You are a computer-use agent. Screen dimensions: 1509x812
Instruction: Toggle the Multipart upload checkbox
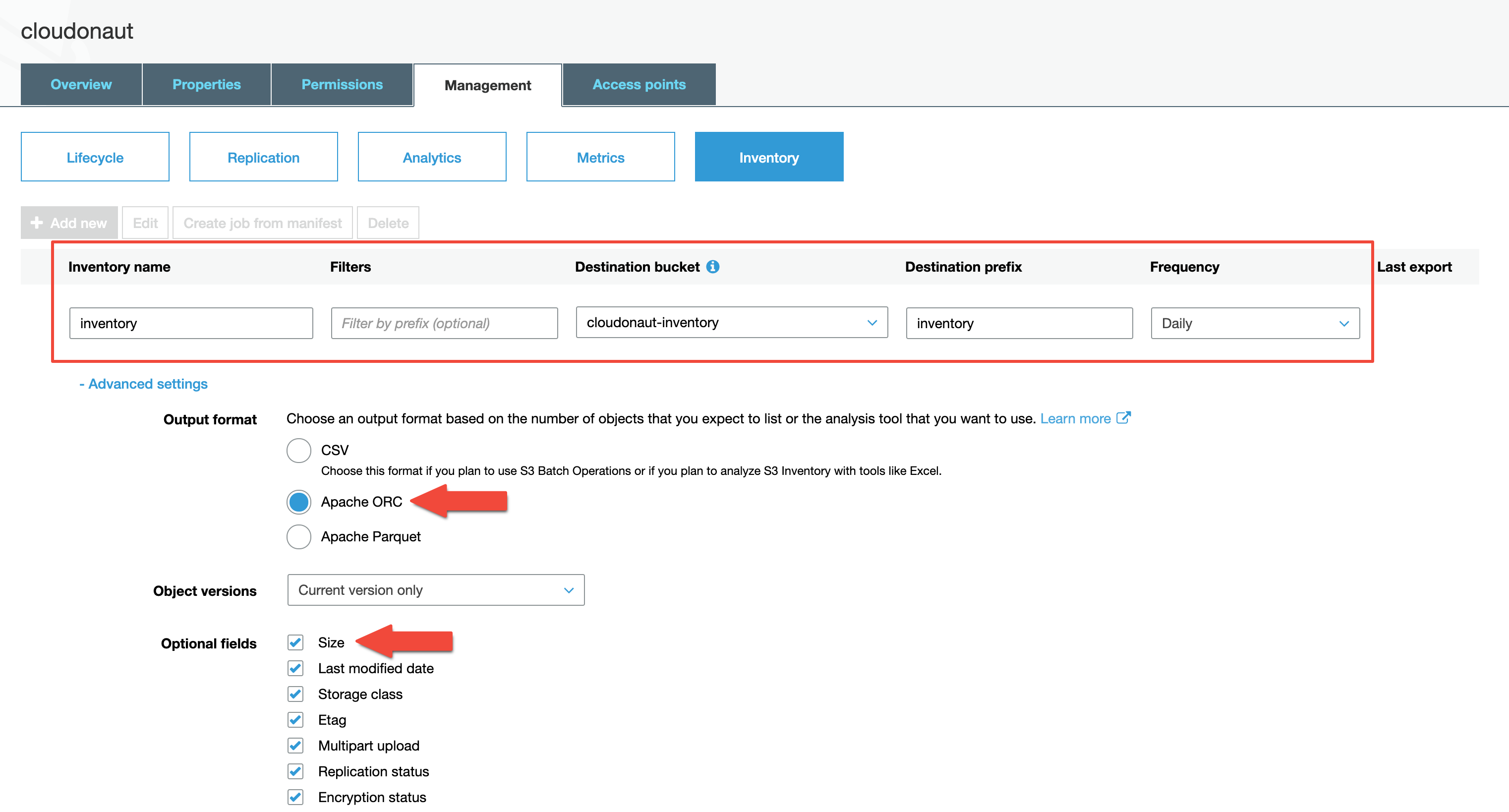[296, 746]
